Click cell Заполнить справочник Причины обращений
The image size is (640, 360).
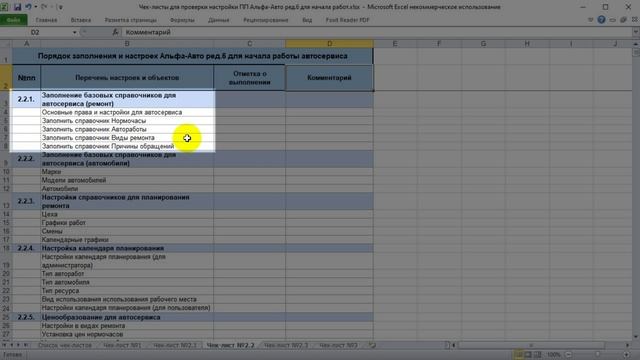click(x=127, y=146)
